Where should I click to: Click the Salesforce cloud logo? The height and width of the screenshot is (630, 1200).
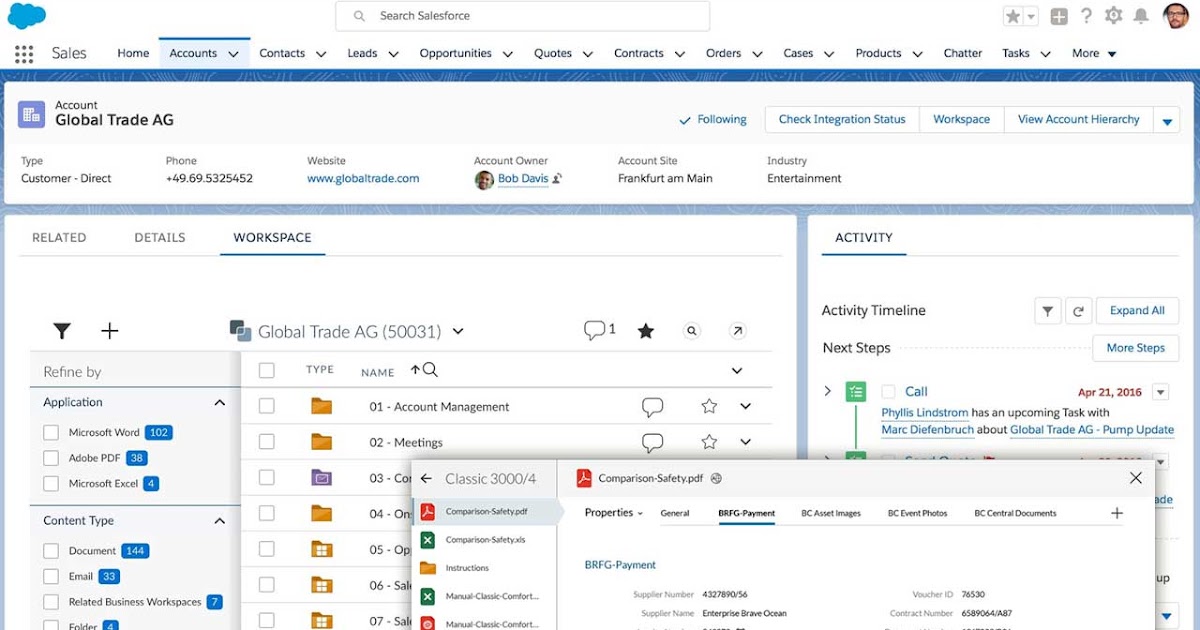[x=27, y=16]
